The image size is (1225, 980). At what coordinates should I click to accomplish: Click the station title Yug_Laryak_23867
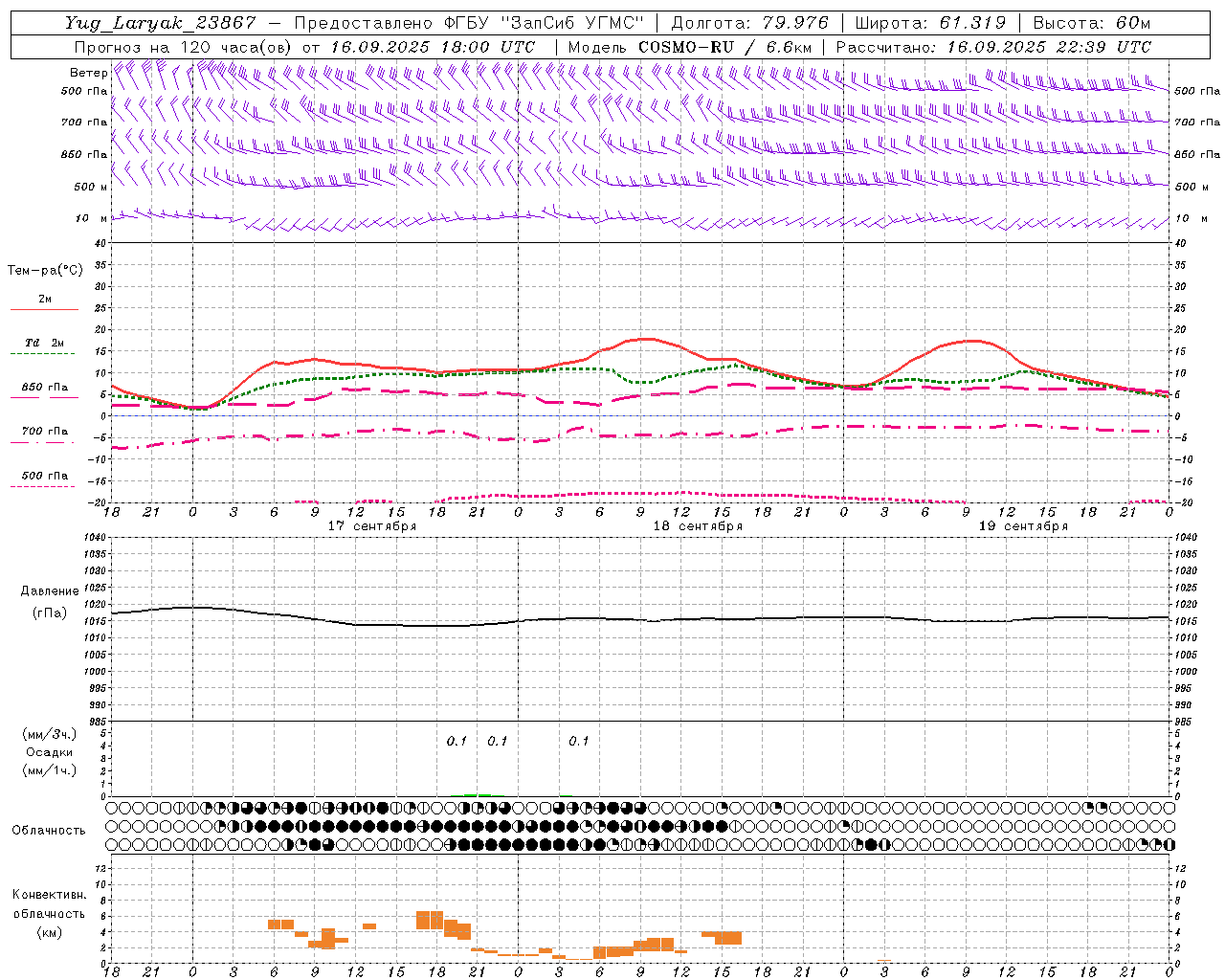[160, 23]
